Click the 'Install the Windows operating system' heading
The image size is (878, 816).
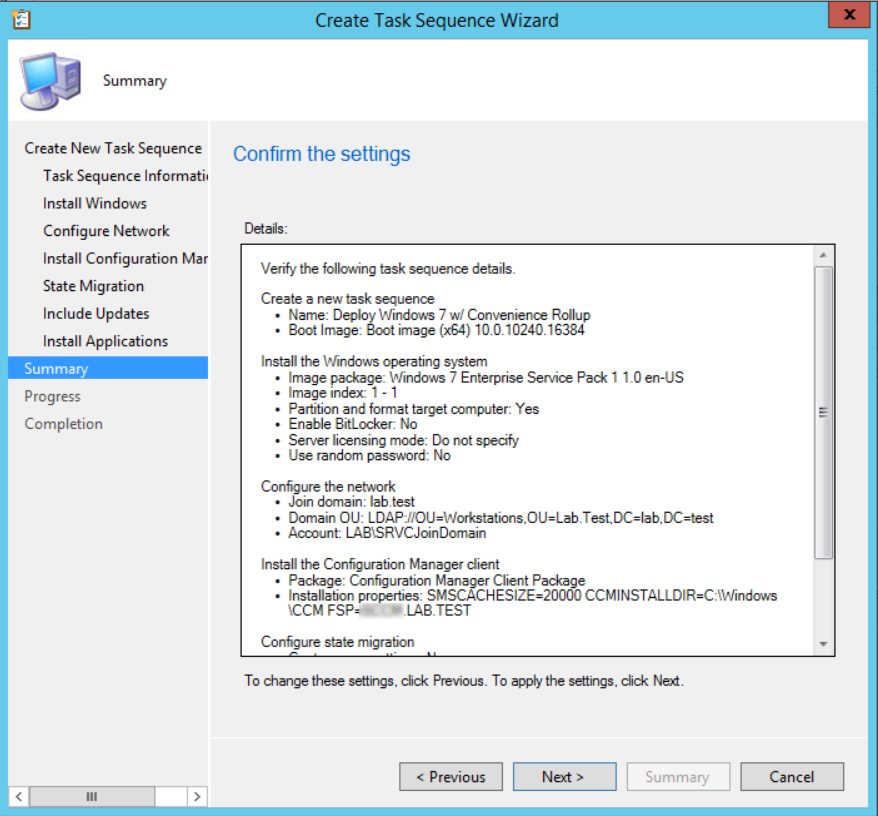(x=374, y=362)
